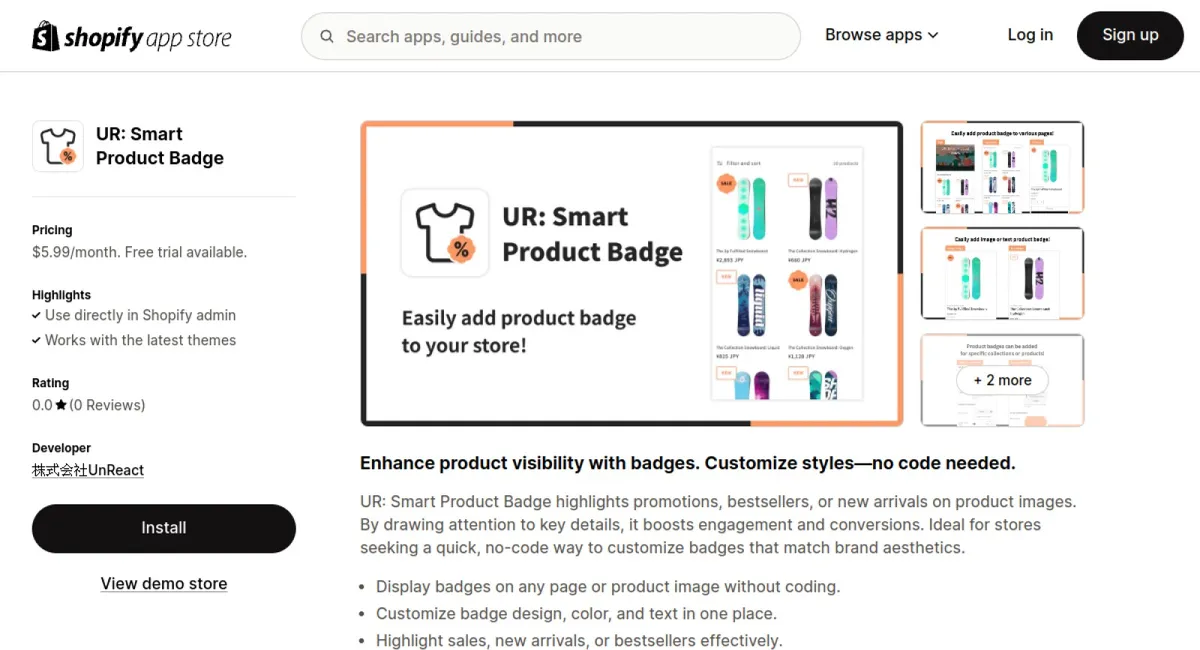This screenshot has width=1200, height=650.
Task: Install the UR: Smart Product Badge app
Action: [x=164, y=528]
